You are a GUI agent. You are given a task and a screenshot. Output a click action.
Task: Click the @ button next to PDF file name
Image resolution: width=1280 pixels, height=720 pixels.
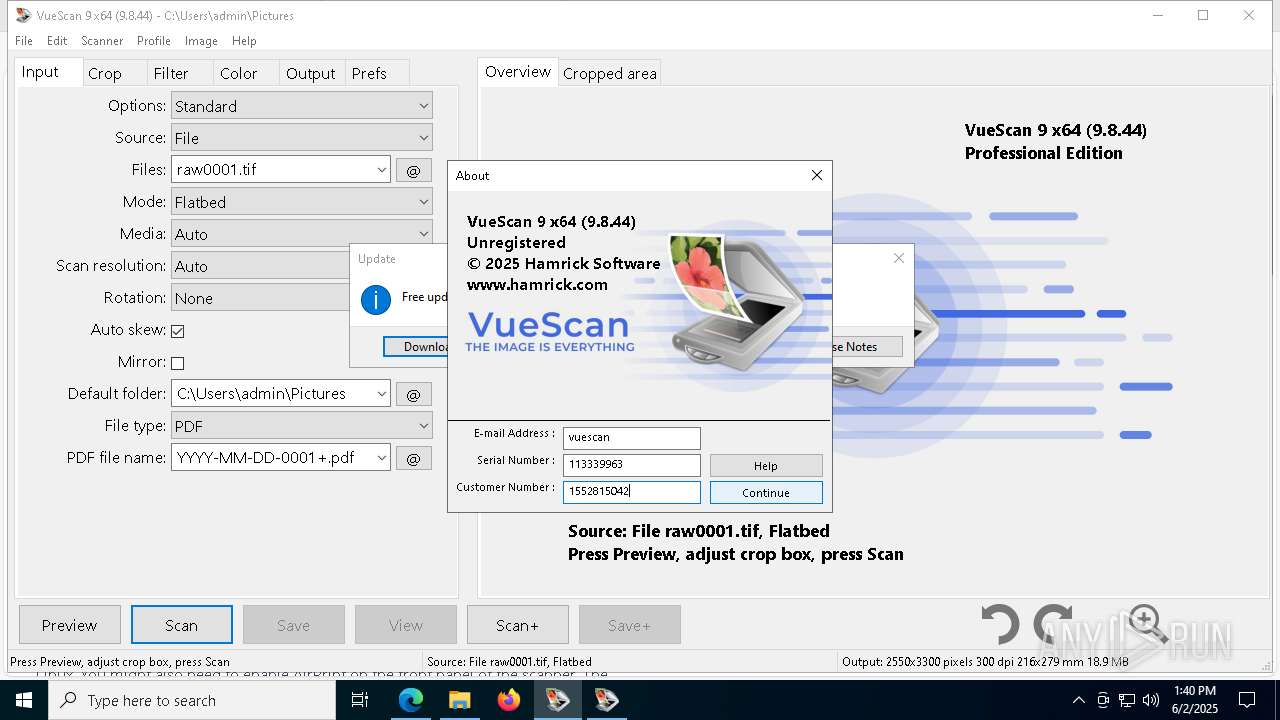[x=414, y=458]
